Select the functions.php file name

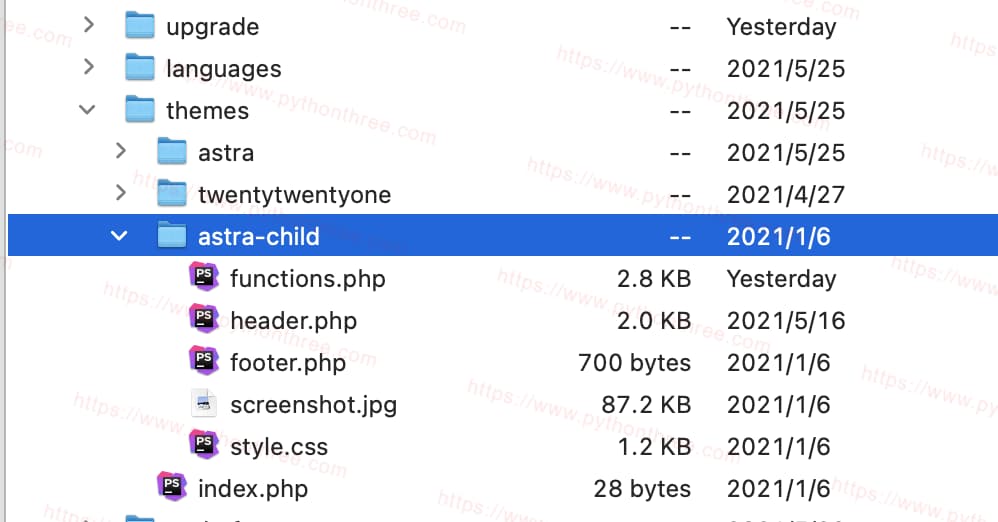pyautogui.click(x=307, y=279)
